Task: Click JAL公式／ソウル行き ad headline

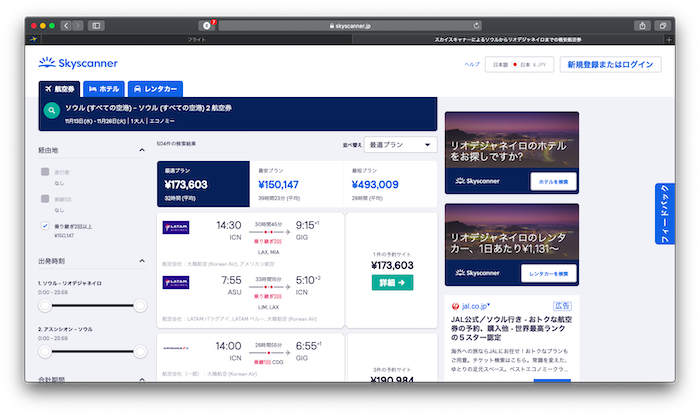Action: click(x=511, y=328)
